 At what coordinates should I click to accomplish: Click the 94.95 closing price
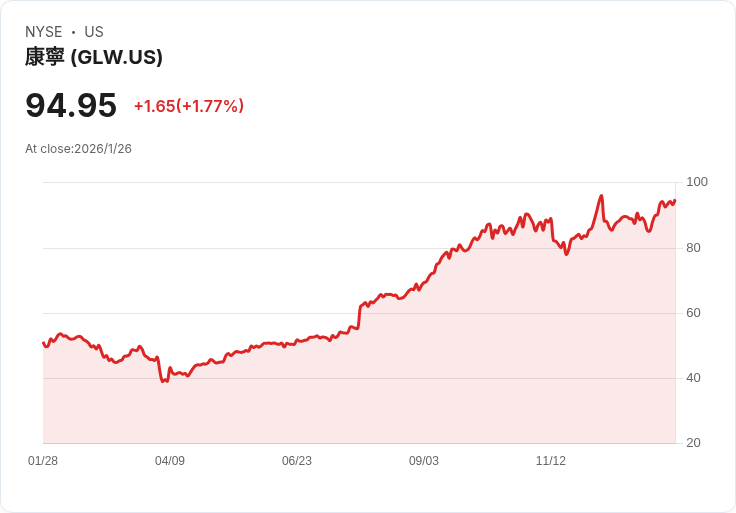[71, 105]
